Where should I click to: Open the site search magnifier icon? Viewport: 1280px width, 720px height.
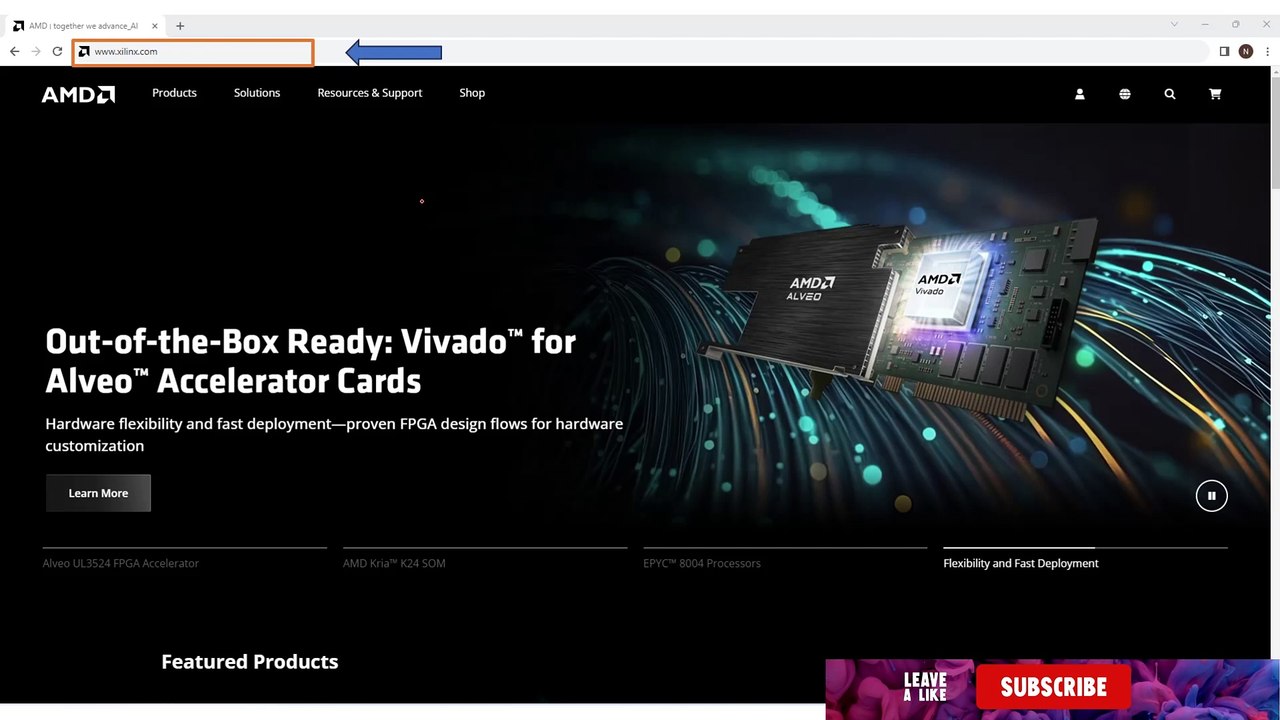pyautogui.click(x=1170, y=94)
